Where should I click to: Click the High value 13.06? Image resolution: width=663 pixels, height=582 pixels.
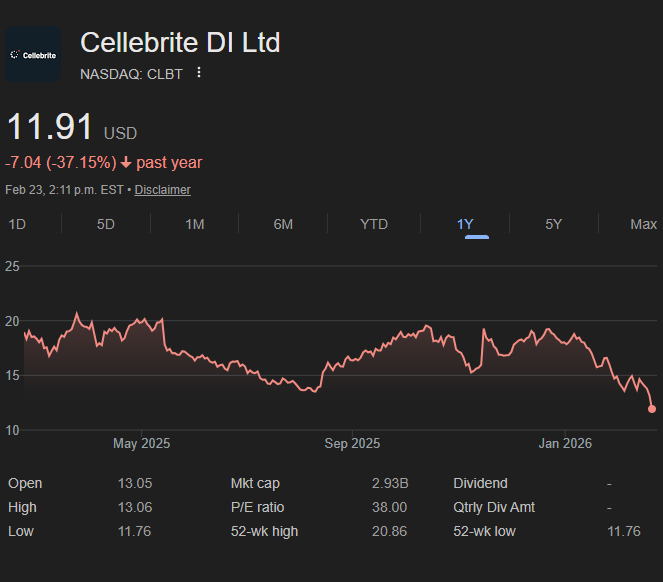(135, 508)
